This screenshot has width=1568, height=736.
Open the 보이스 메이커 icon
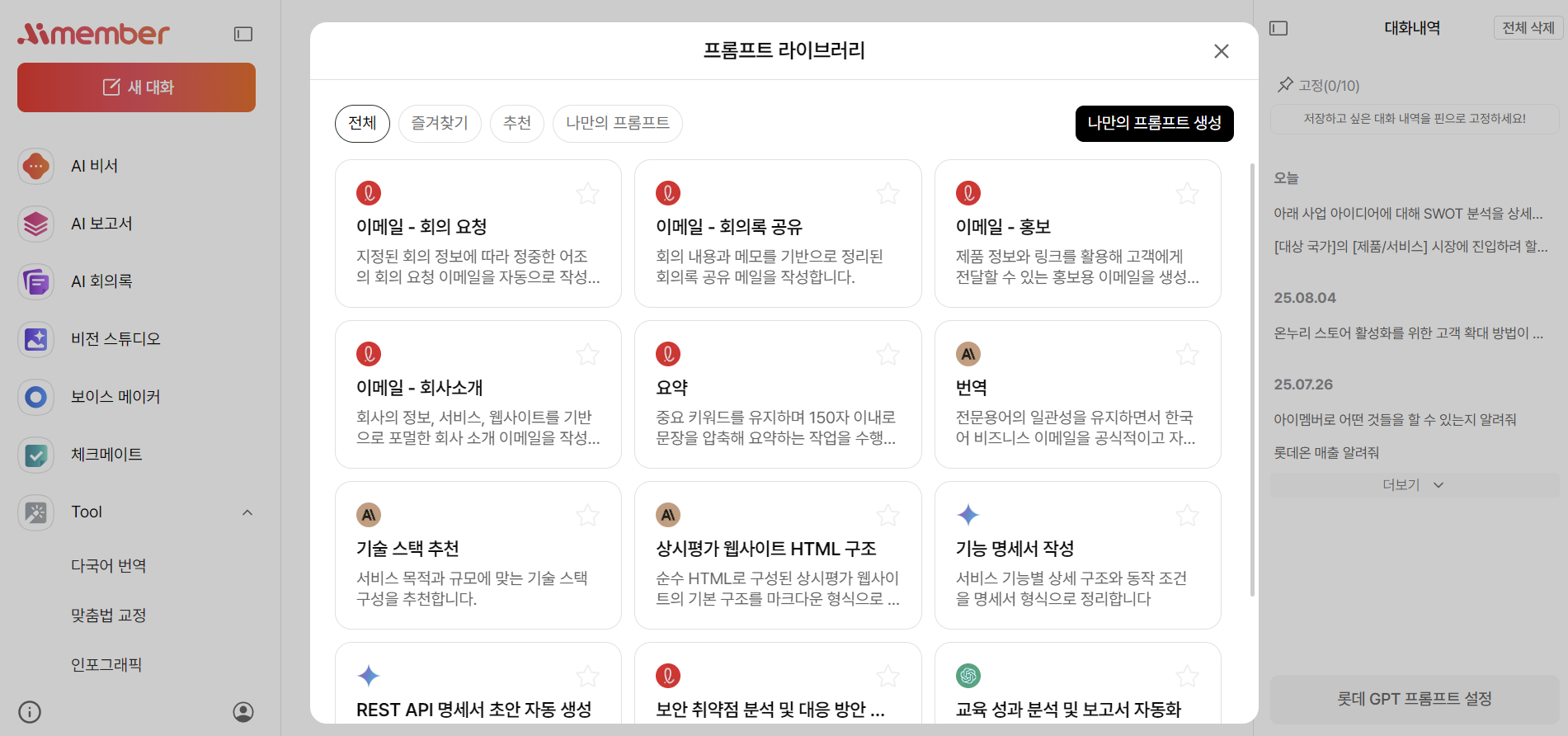pos(35,397)
